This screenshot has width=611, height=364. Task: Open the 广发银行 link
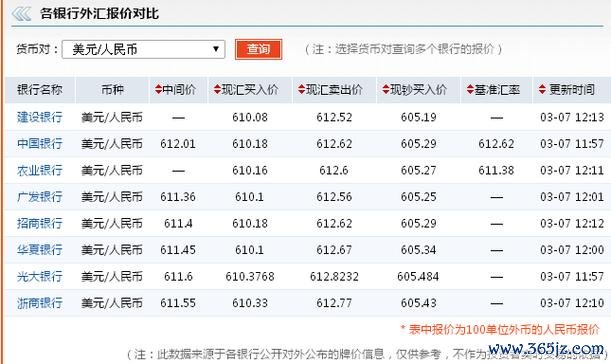[40, 197]
